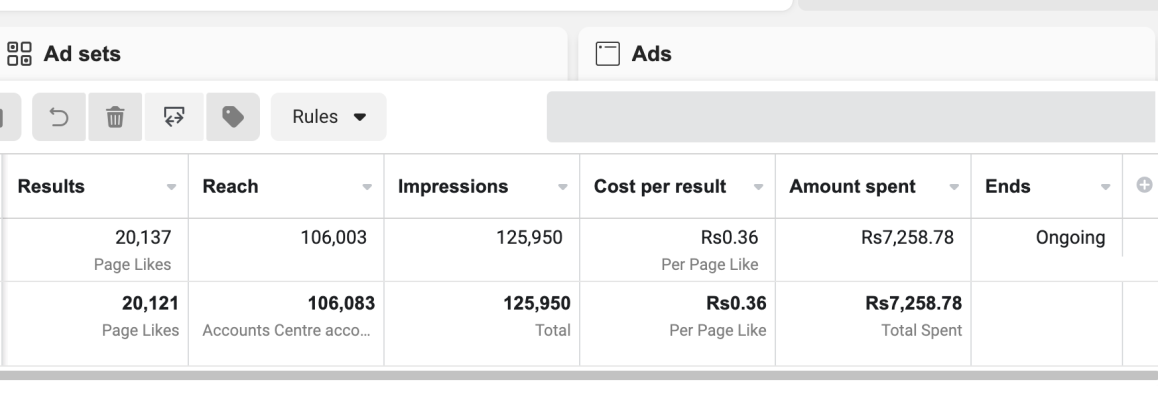
Task: Open Cost per result dropdown arrow
Action: pyautogui.click(x=758, y=187)
